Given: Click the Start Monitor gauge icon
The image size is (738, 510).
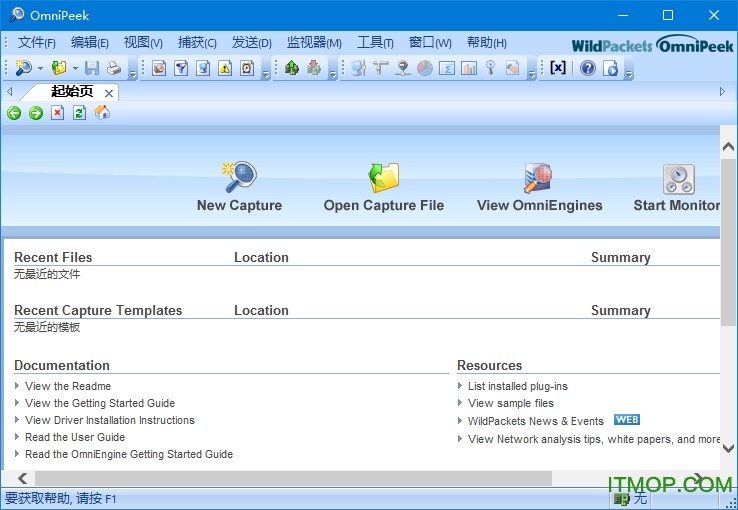Looking at the screenshot, I should click(x=678, y=179).
